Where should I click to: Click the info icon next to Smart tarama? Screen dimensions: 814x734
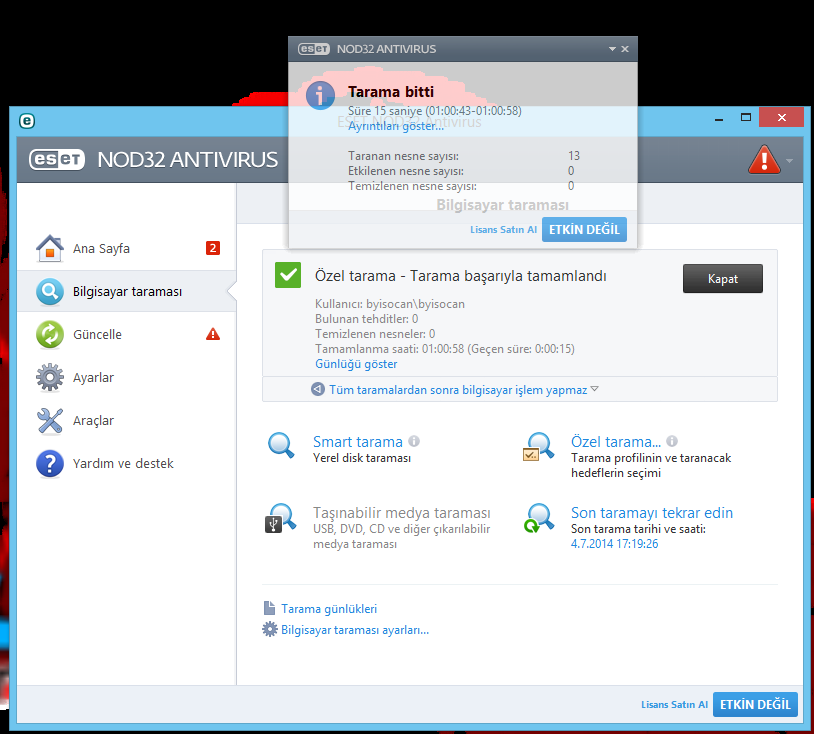[x=414, y=441]
